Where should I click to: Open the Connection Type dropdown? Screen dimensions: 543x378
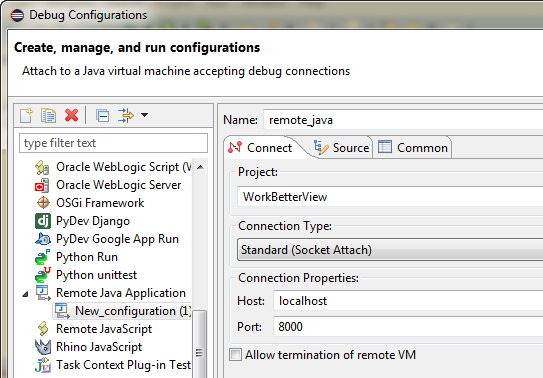[390, 250]
